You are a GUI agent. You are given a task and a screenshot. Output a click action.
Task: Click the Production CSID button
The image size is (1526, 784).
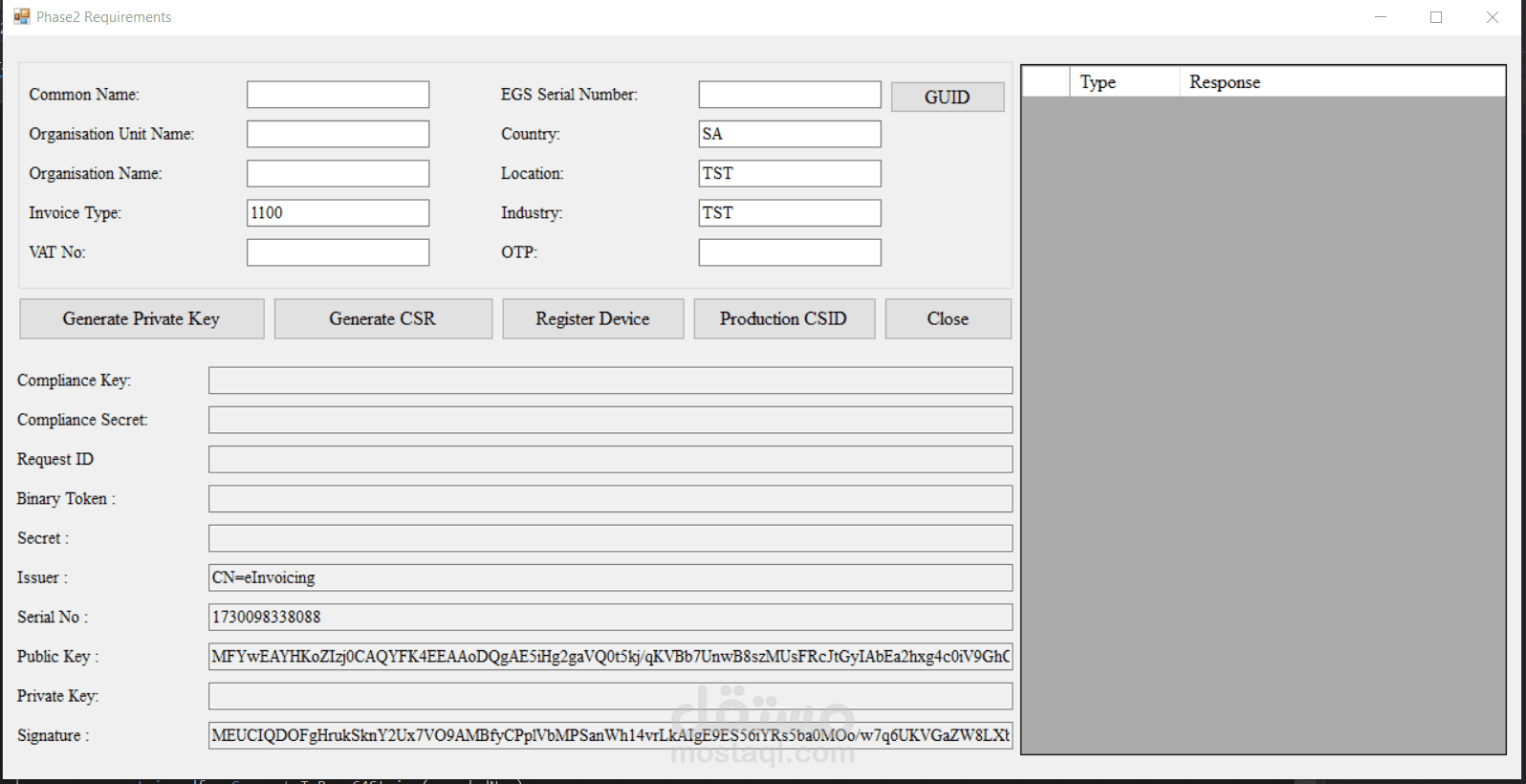click(x=784, y=318)
